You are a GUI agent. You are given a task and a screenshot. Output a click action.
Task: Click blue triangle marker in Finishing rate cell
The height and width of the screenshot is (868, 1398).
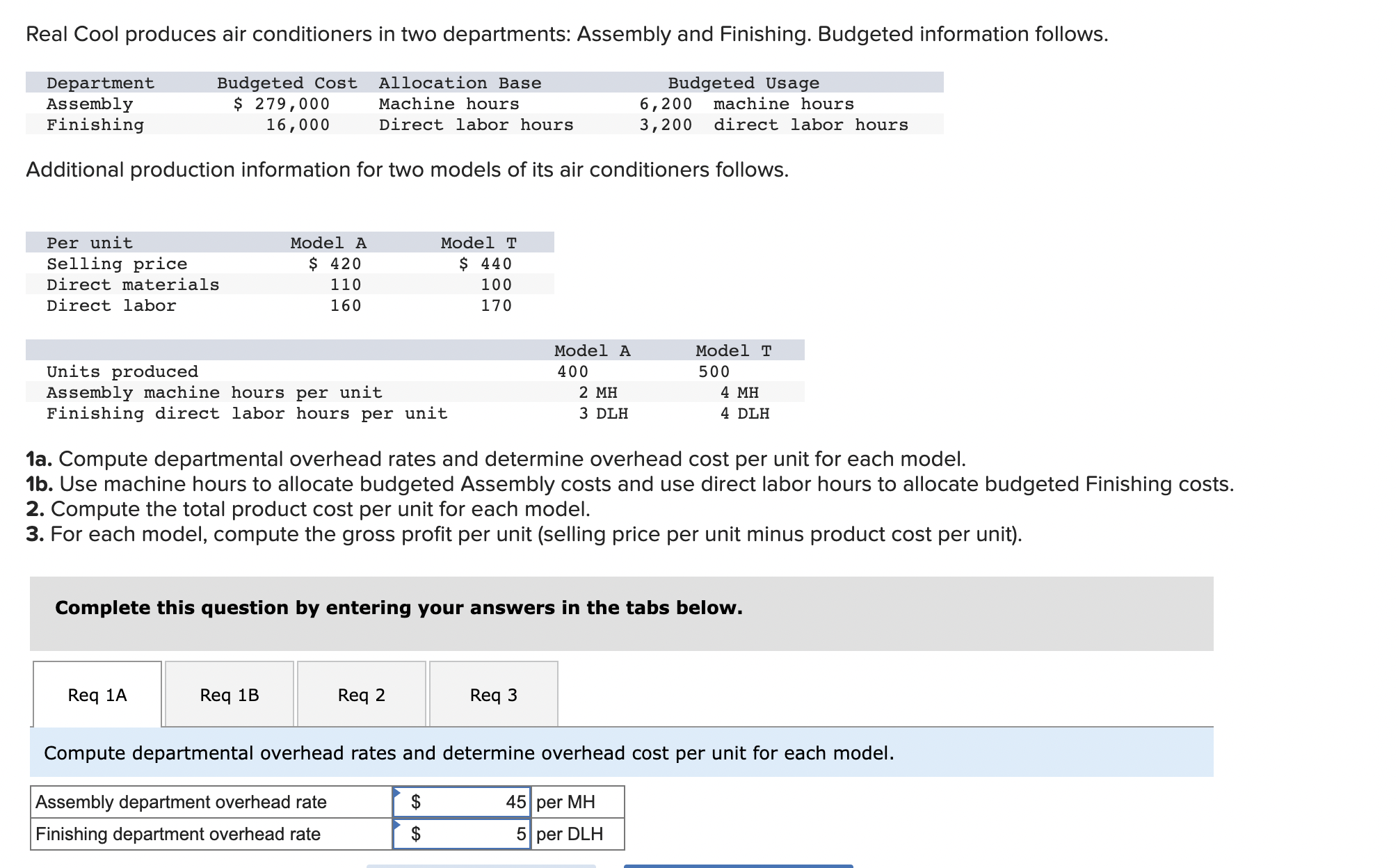[397, 825]
